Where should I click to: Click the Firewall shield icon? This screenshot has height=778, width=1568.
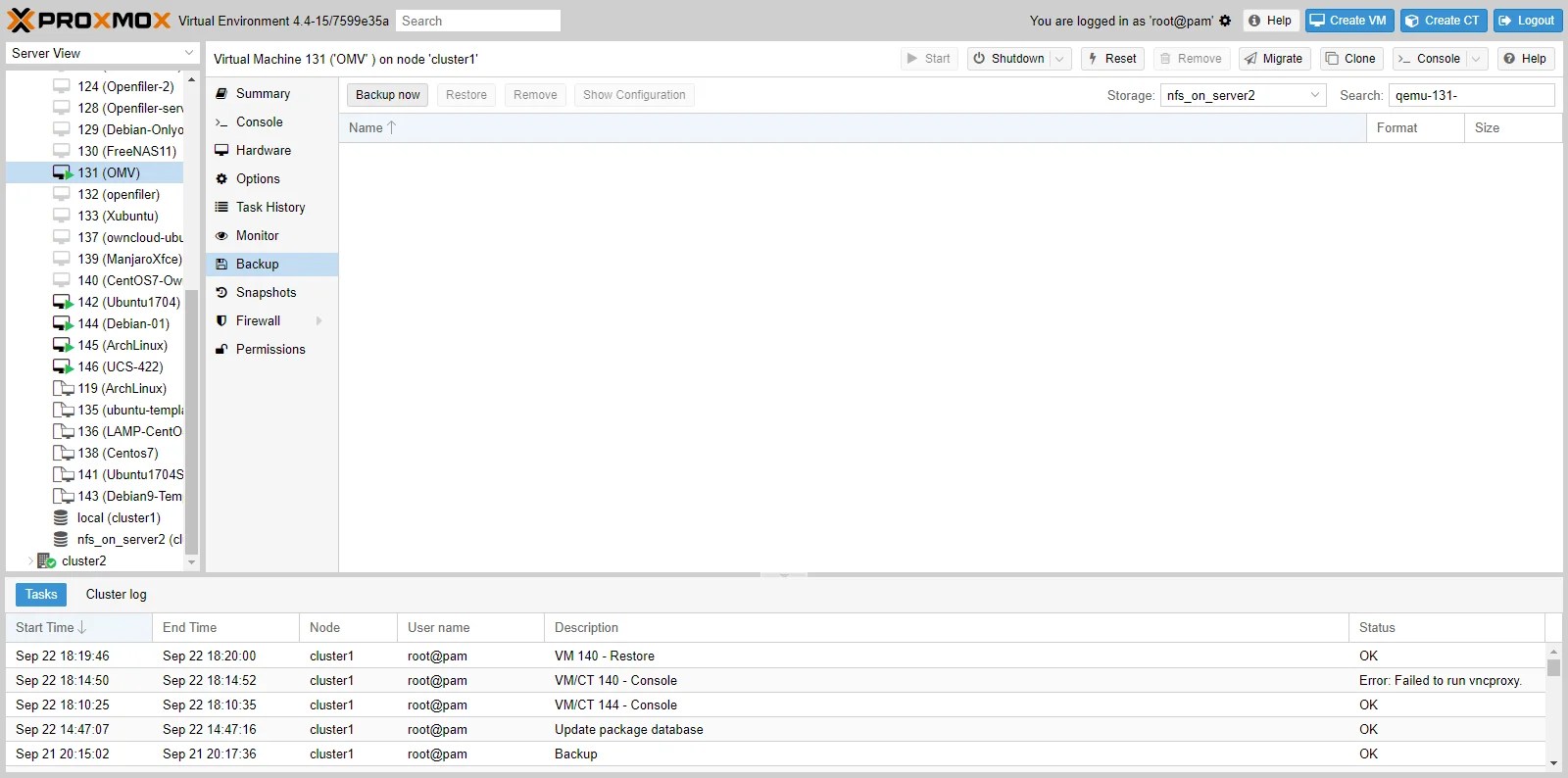click(x=221, y=320)
